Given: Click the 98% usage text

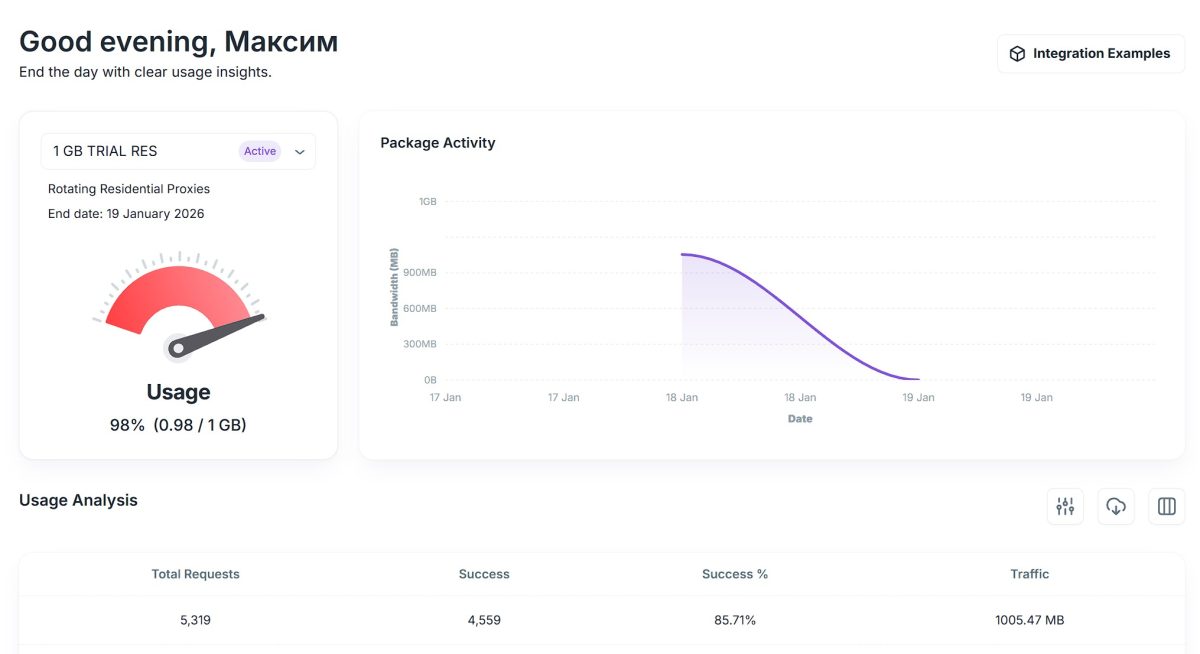Looking at the screenshot, I should click(127, 425).
